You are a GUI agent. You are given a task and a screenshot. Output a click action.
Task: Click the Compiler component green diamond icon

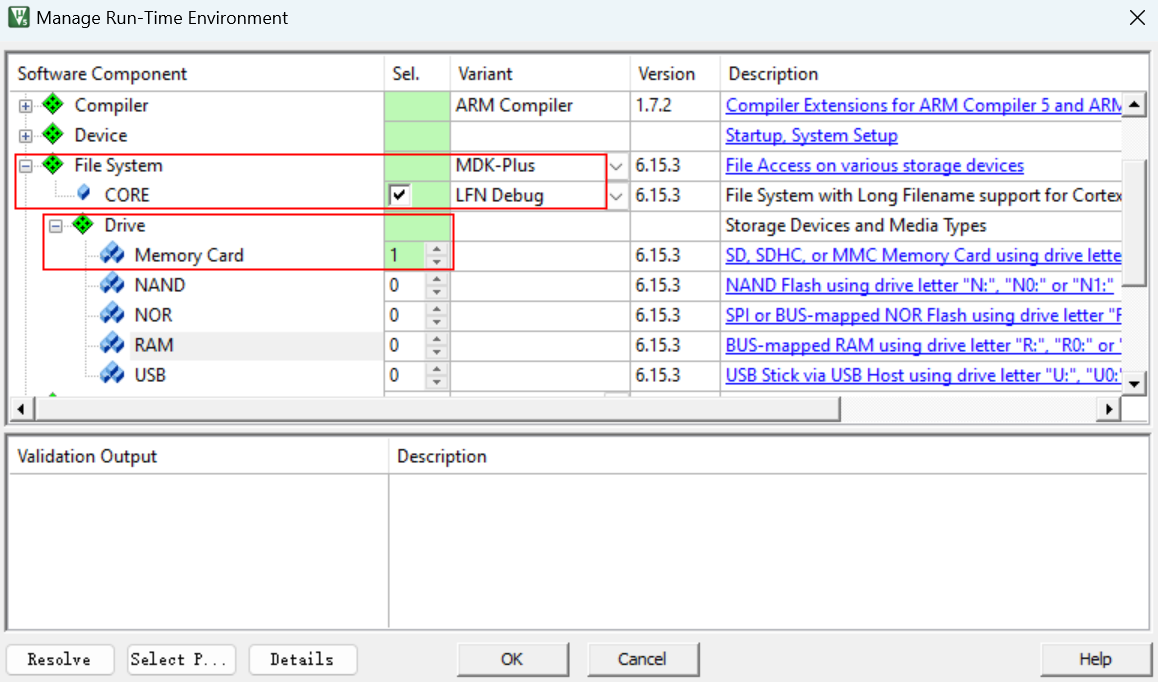pyautogui.click(x=53, y=105)
